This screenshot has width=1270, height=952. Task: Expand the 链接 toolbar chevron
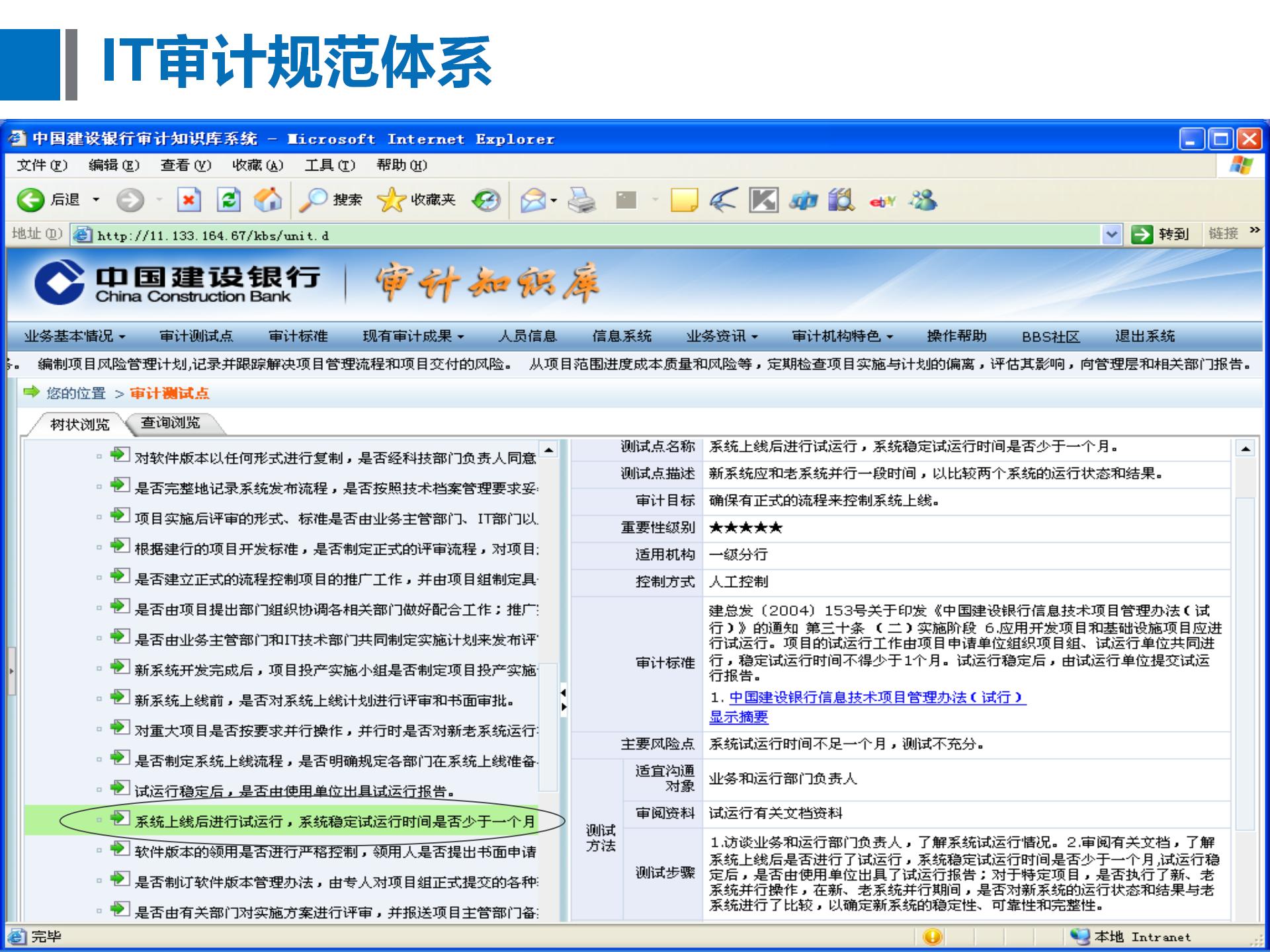pyautogui.click(x=1255, y=231)
